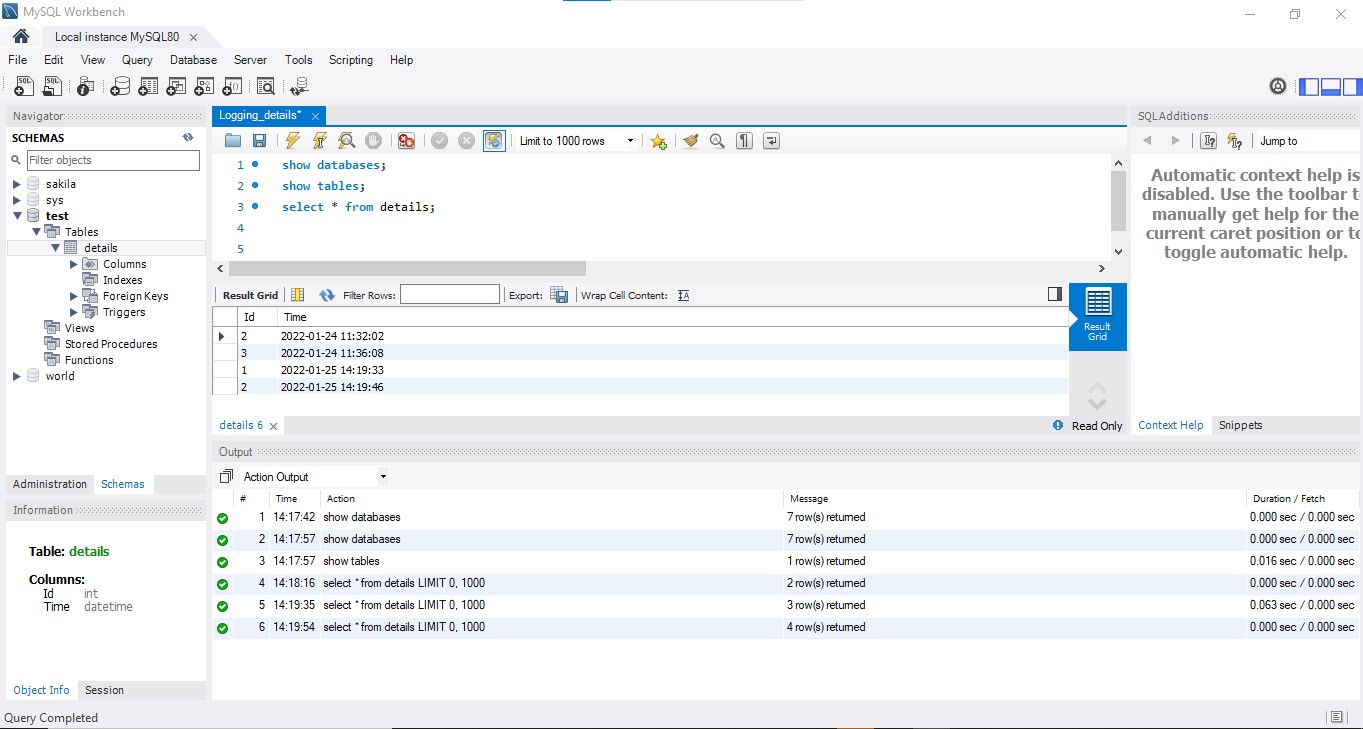
Task: Toggle invisible characters display
Action: click(744, 141)
